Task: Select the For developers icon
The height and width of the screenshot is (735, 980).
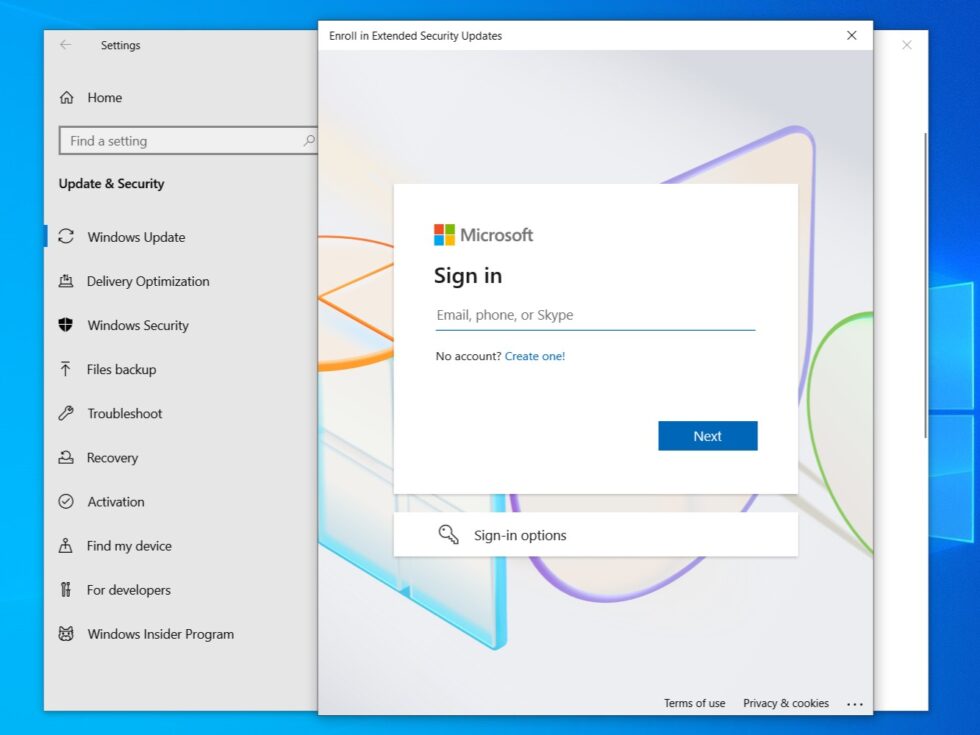Action: pos(66,590)
